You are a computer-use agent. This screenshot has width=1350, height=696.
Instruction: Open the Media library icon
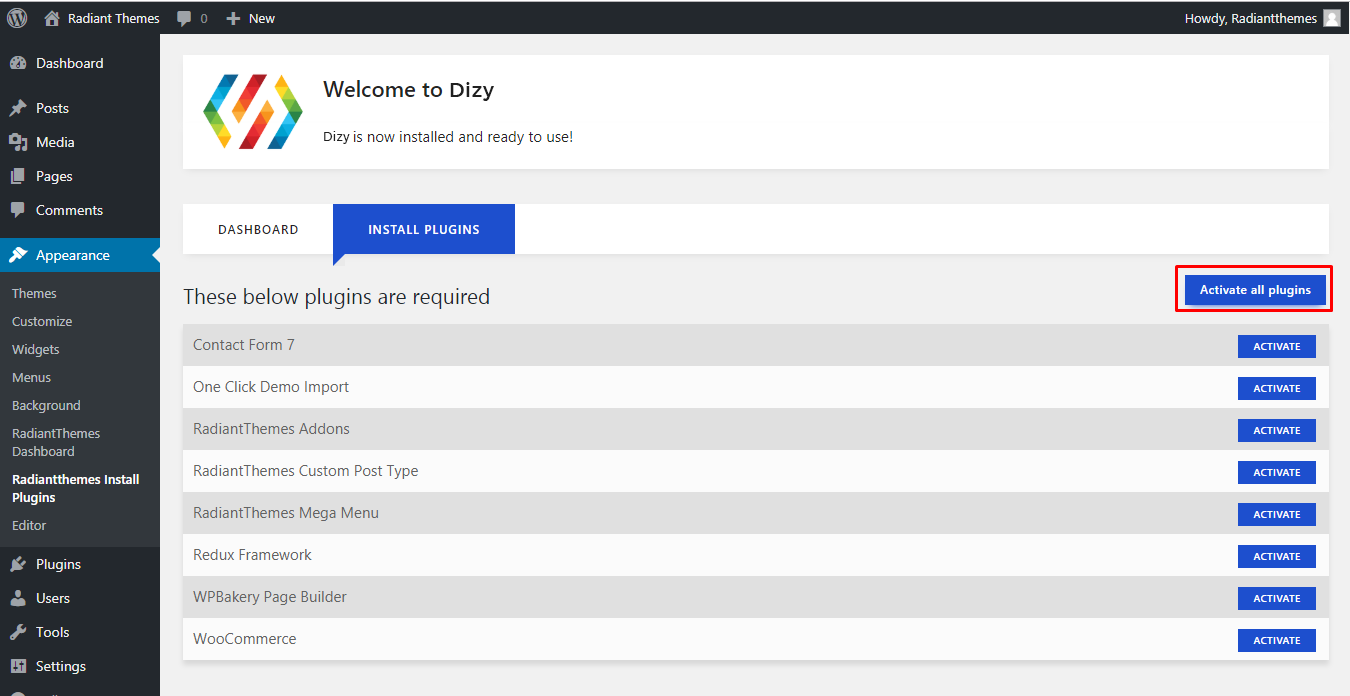click(18, 142)
